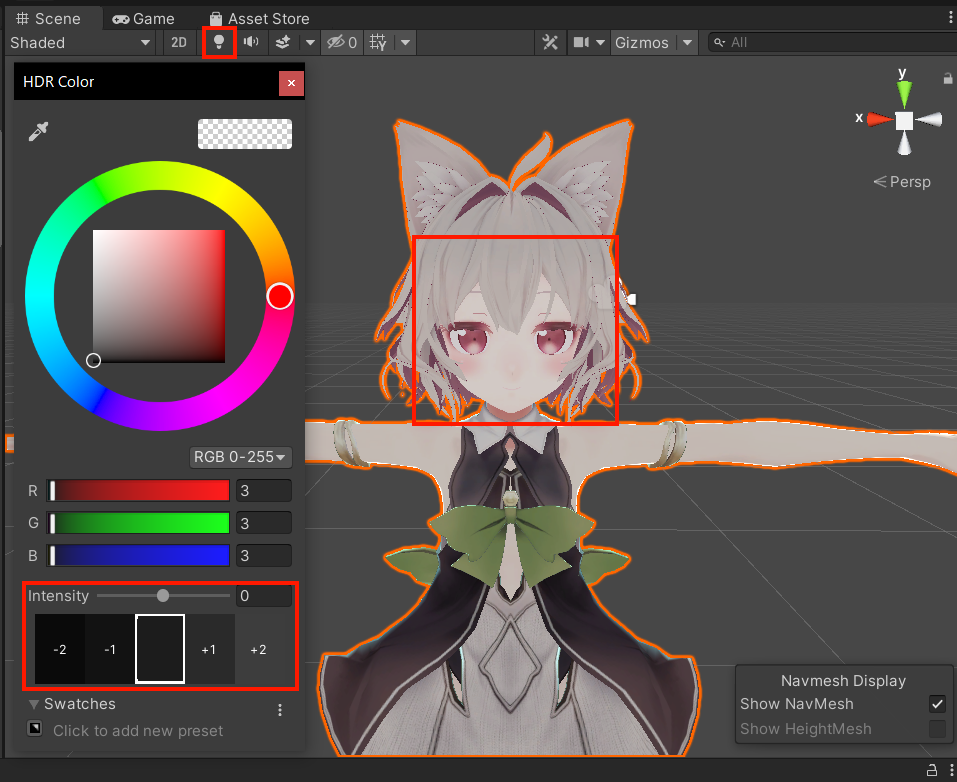Click the gizmo bottom grey cone

905,143
